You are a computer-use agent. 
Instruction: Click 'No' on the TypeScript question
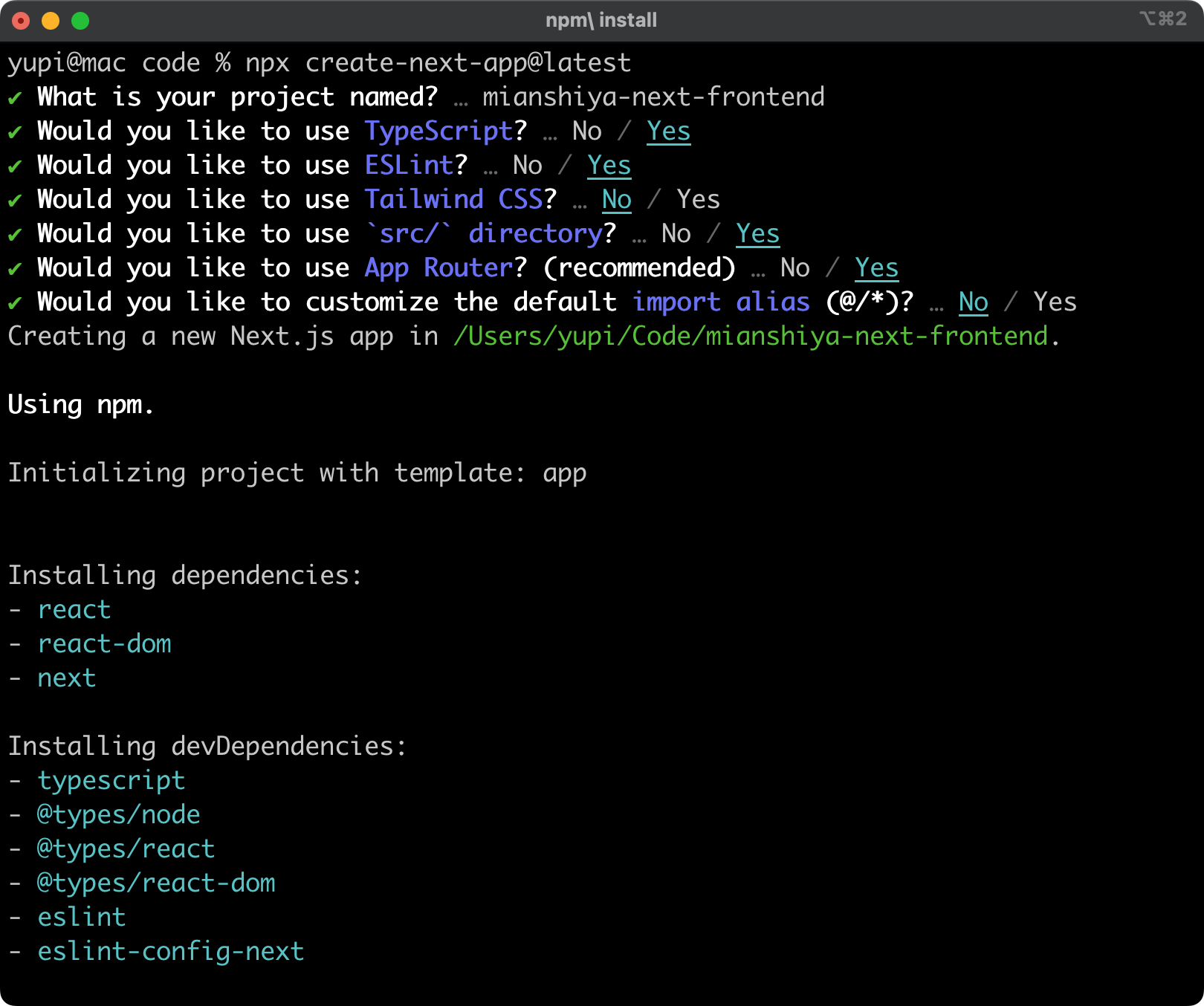[x=587, y=132]
